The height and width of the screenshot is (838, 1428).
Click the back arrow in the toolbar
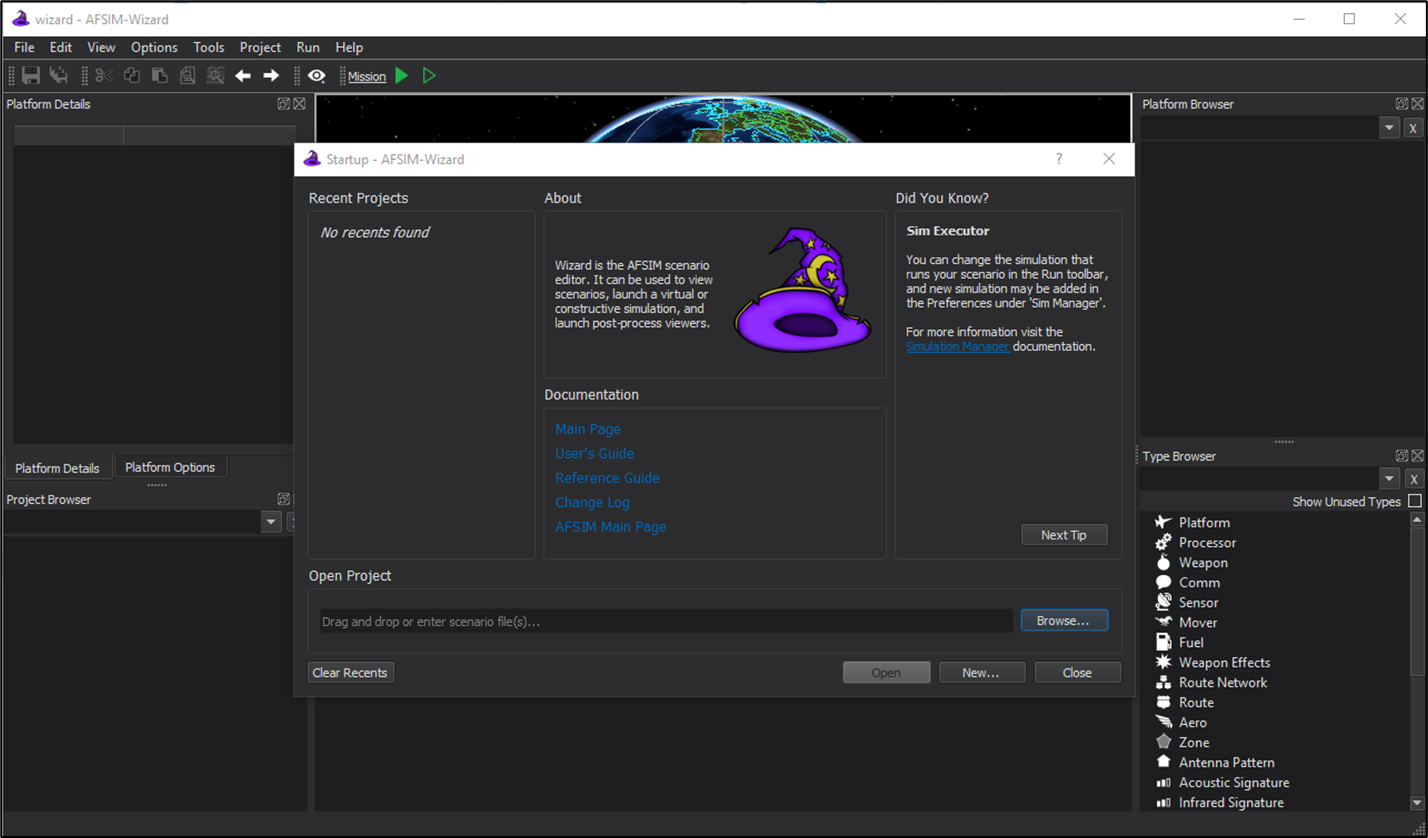click(243, 76)
